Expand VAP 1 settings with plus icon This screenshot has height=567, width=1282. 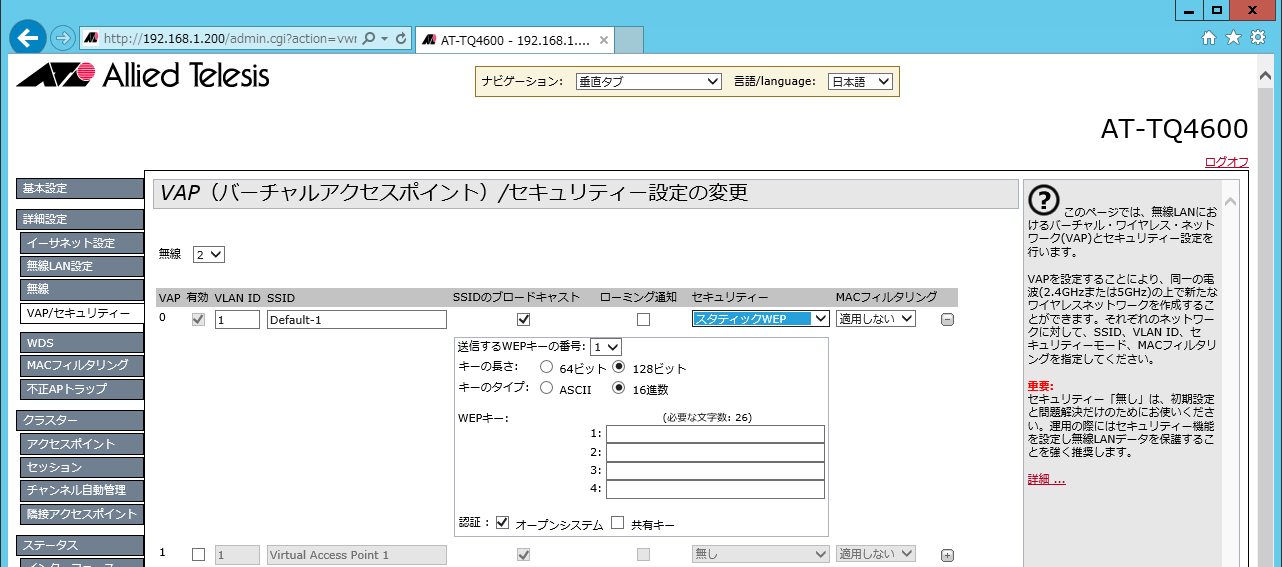(947, 555)
